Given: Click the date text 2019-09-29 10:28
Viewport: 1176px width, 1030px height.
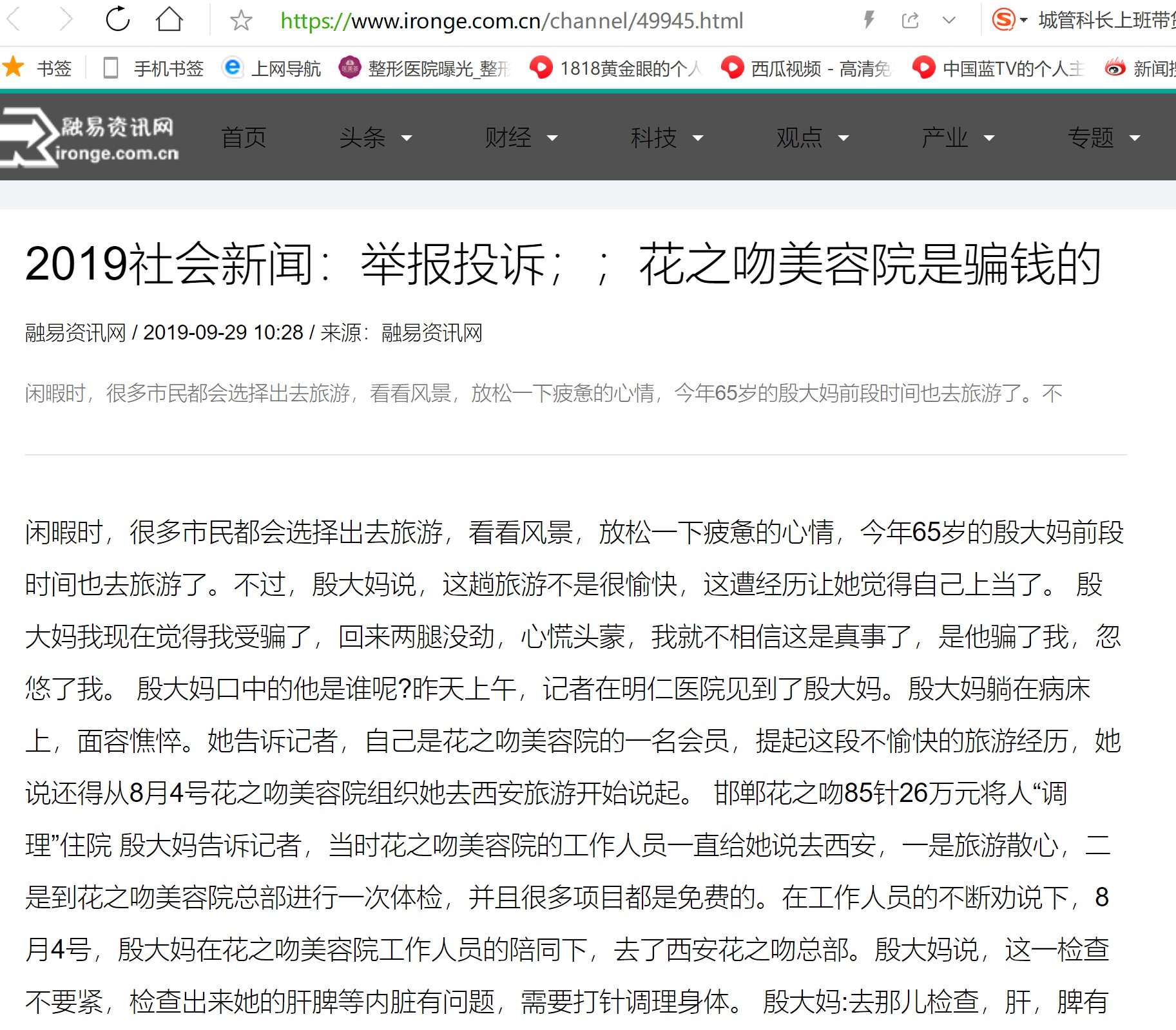Looking at the screenshot, I should point(223,332).
